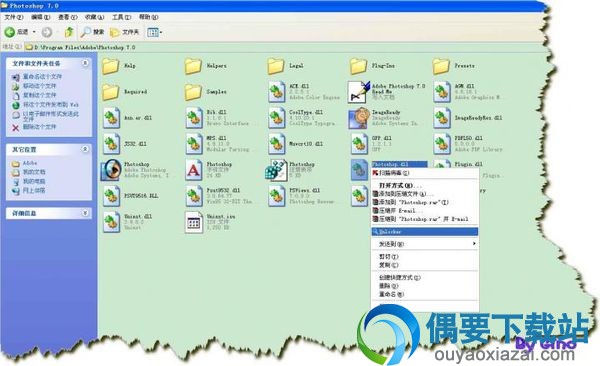This screenshot has height=366, width=600.
Task: Select the ImageReadyRes.dll file icon
Action: [442, 118]
